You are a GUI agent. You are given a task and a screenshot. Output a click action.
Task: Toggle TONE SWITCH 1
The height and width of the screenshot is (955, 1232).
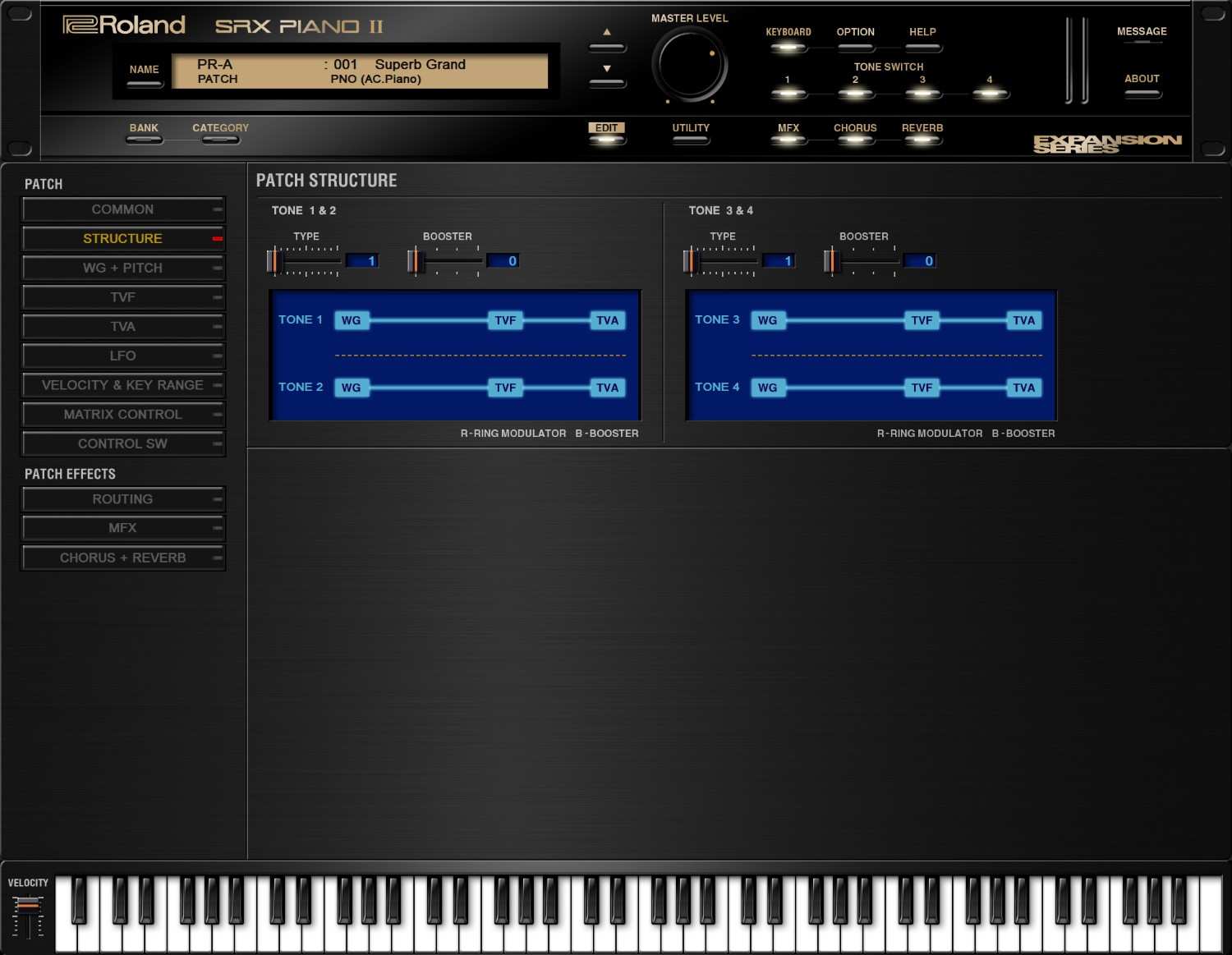pyautogui.click(x=788, y=92)
